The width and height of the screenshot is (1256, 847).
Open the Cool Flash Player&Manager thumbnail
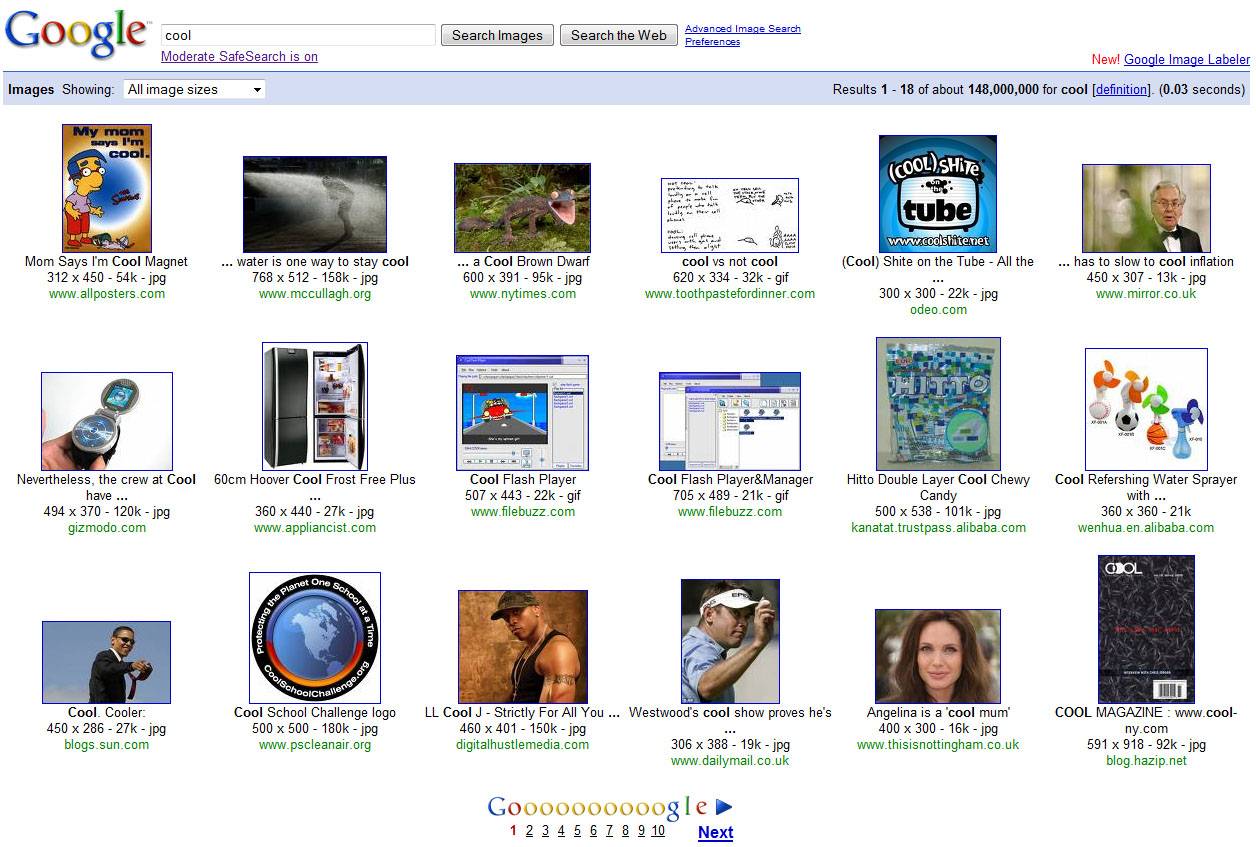730,422
